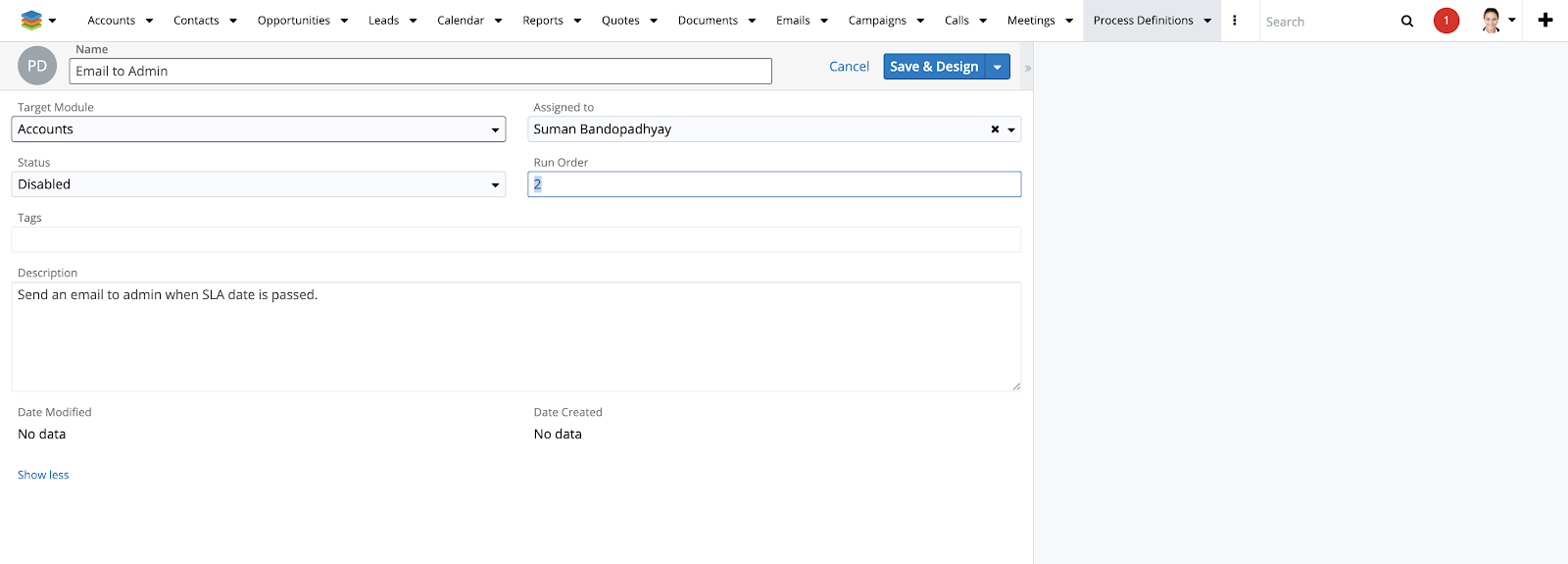Open the user profile avatar menu
This screenshot has height=564, width=1568.
coord(1491,21)
